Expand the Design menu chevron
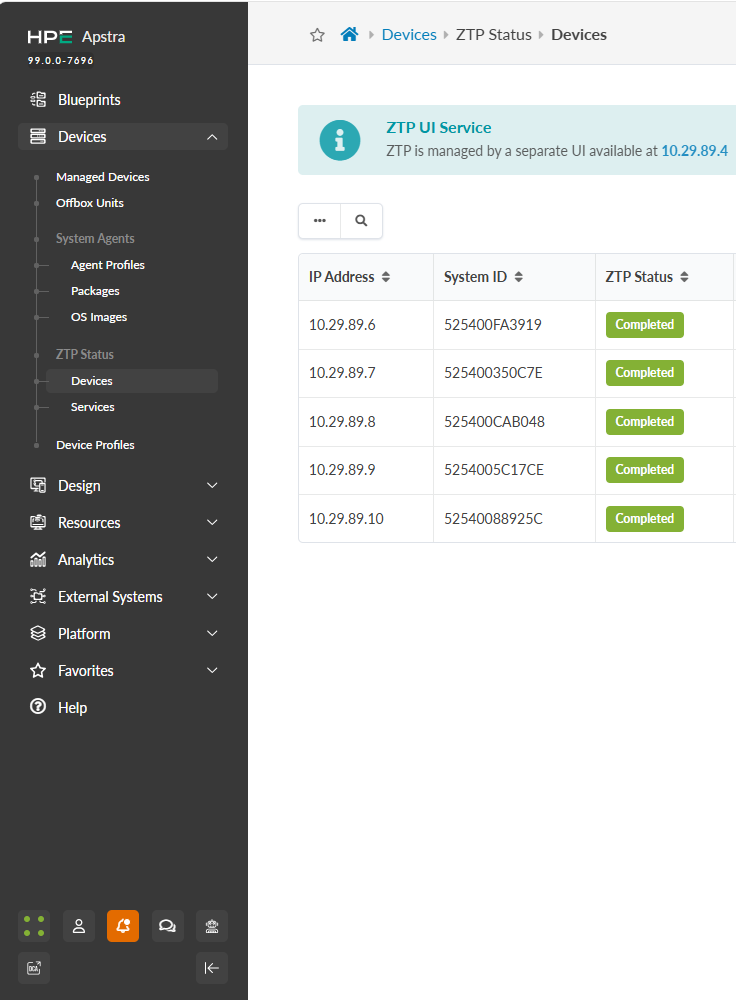This screenshot has height=1000, width=736. [x=212, y=485]
